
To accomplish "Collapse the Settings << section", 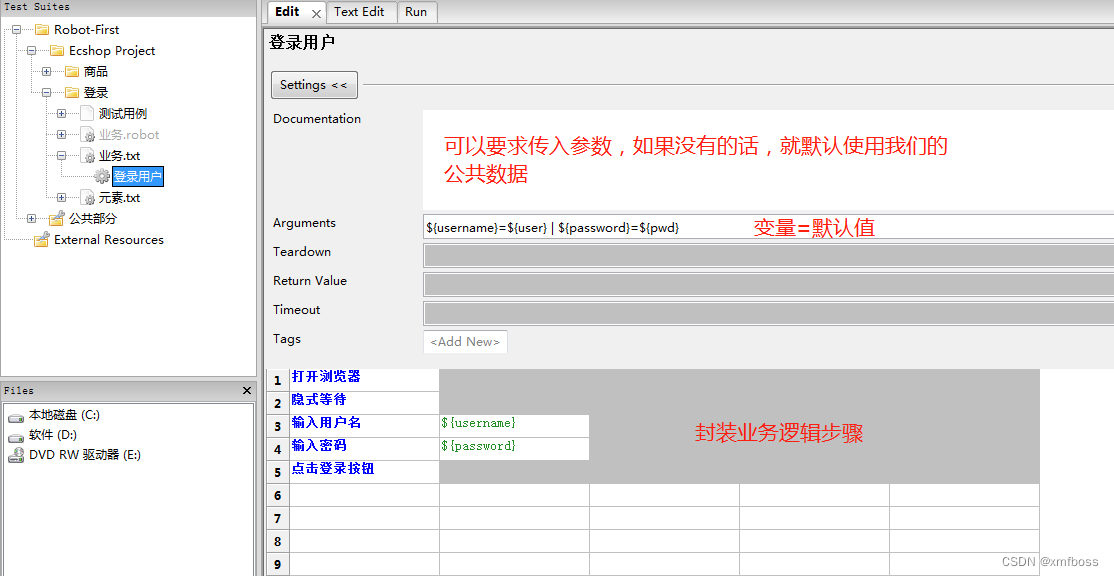I will (x=314, y=85).
